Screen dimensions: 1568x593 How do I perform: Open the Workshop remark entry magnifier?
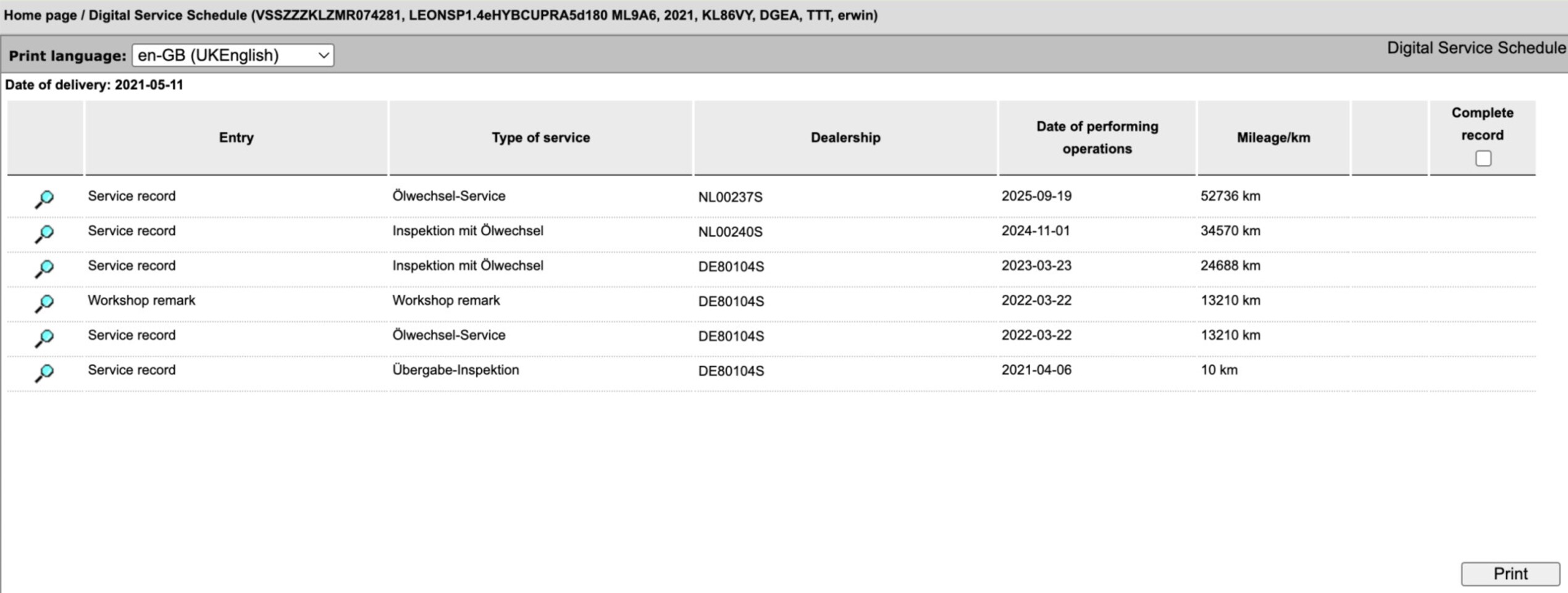coord(44,303)
